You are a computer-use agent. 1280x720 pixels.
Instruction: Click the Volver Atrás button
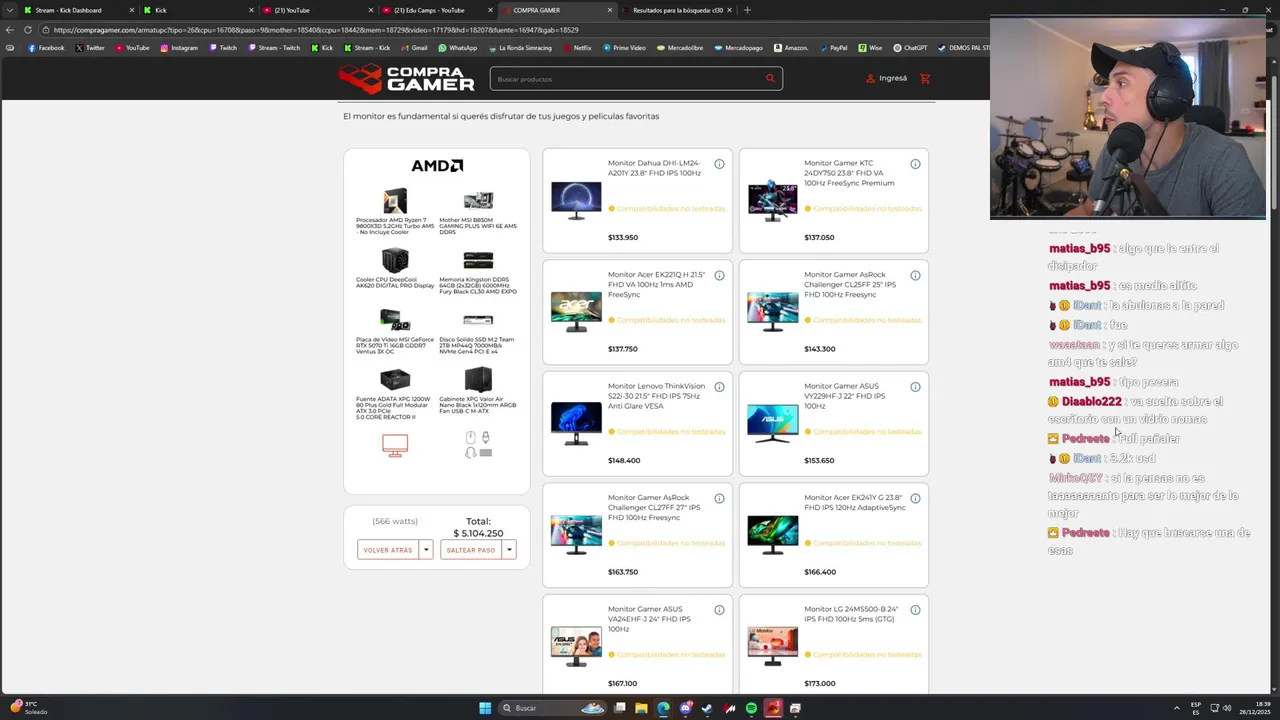click(389, 550)
